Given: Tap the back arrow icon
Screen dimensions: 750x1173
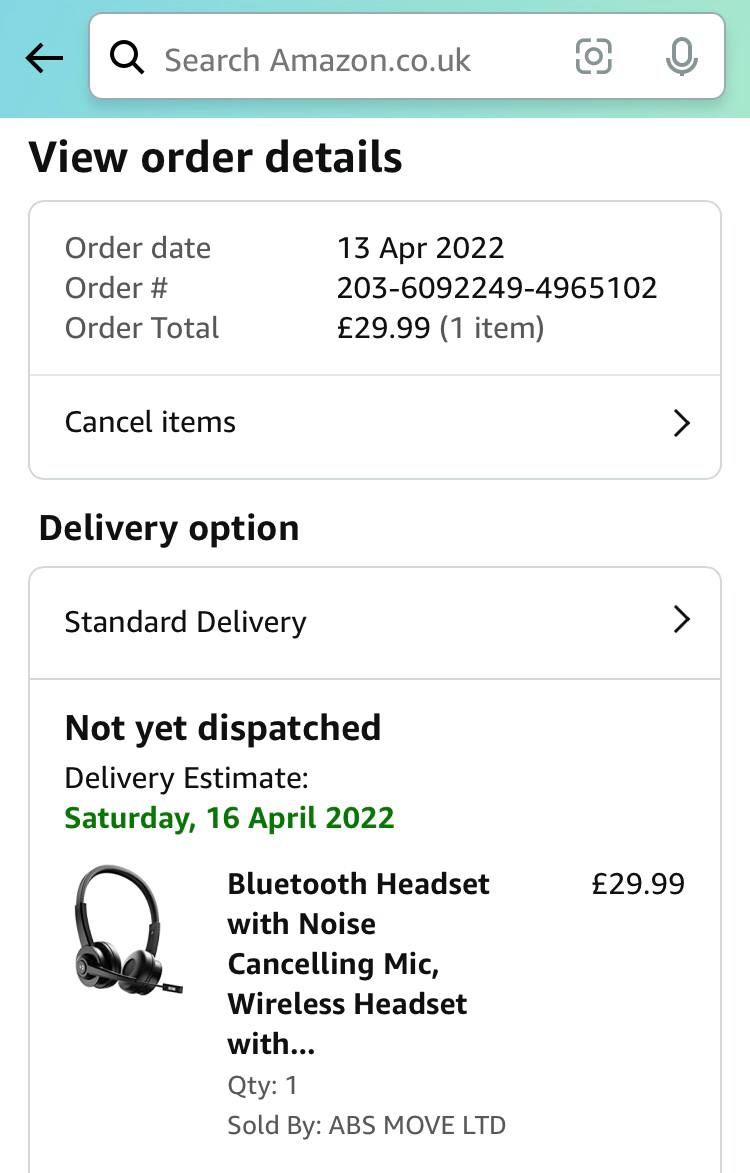Looking at the screenshot, I should coord(44,59).
